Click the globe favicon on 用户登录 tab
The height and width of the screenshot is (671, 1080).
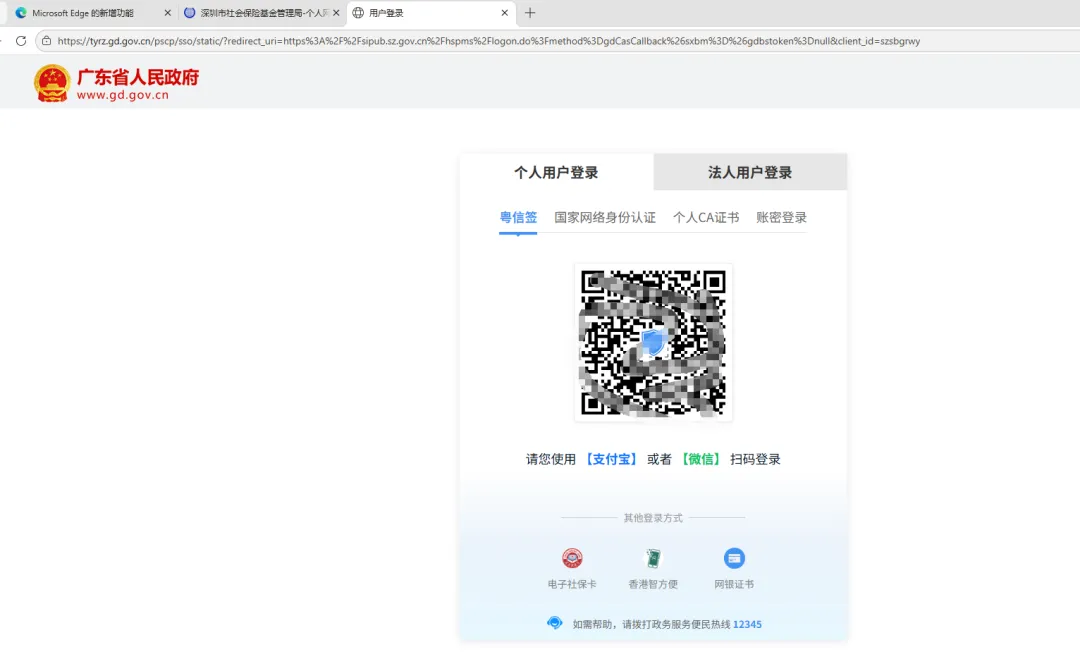[358, 12]
